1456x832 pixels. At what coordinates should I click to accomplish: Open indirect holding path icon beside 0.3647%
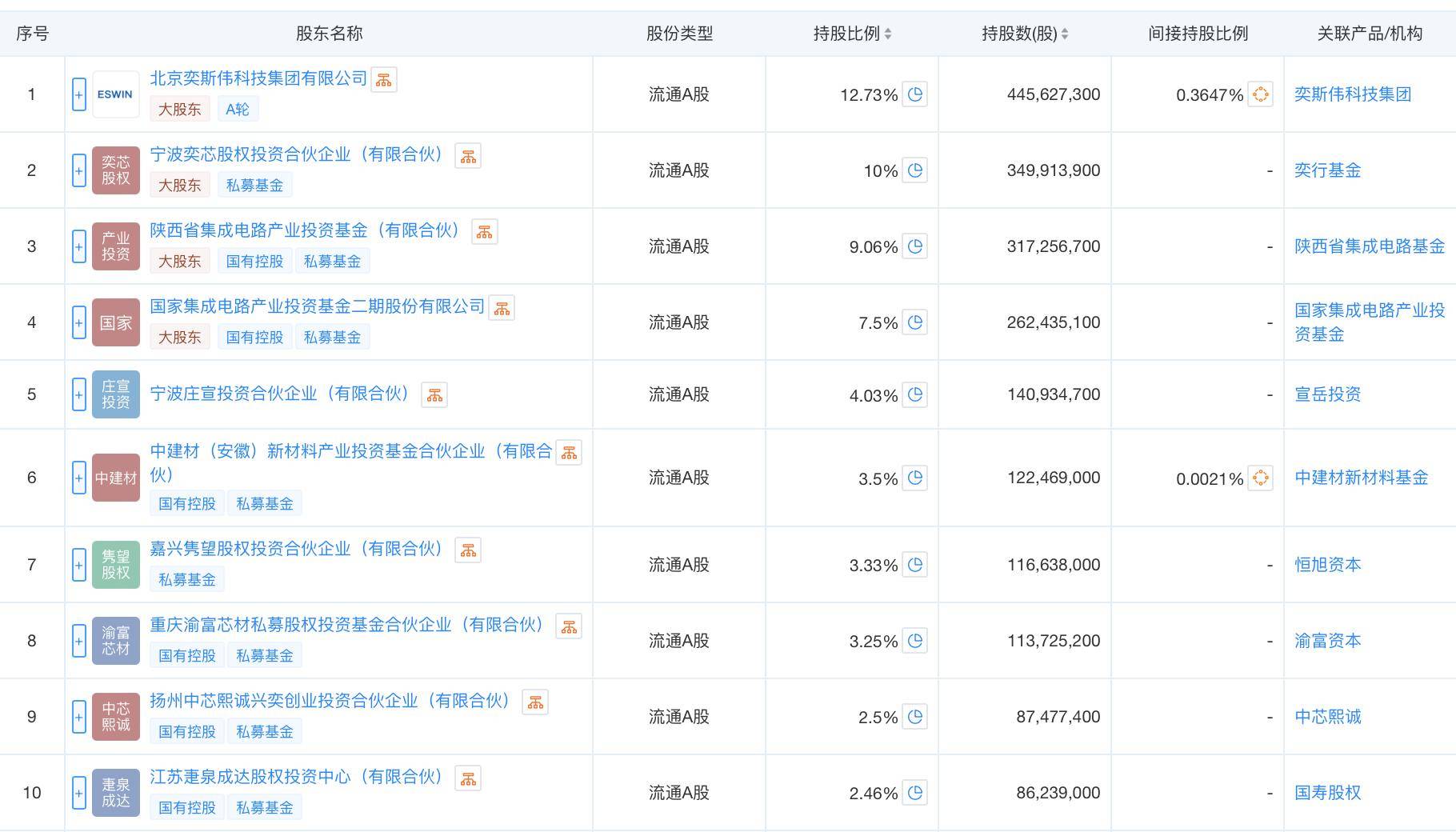click(1260, 94)
